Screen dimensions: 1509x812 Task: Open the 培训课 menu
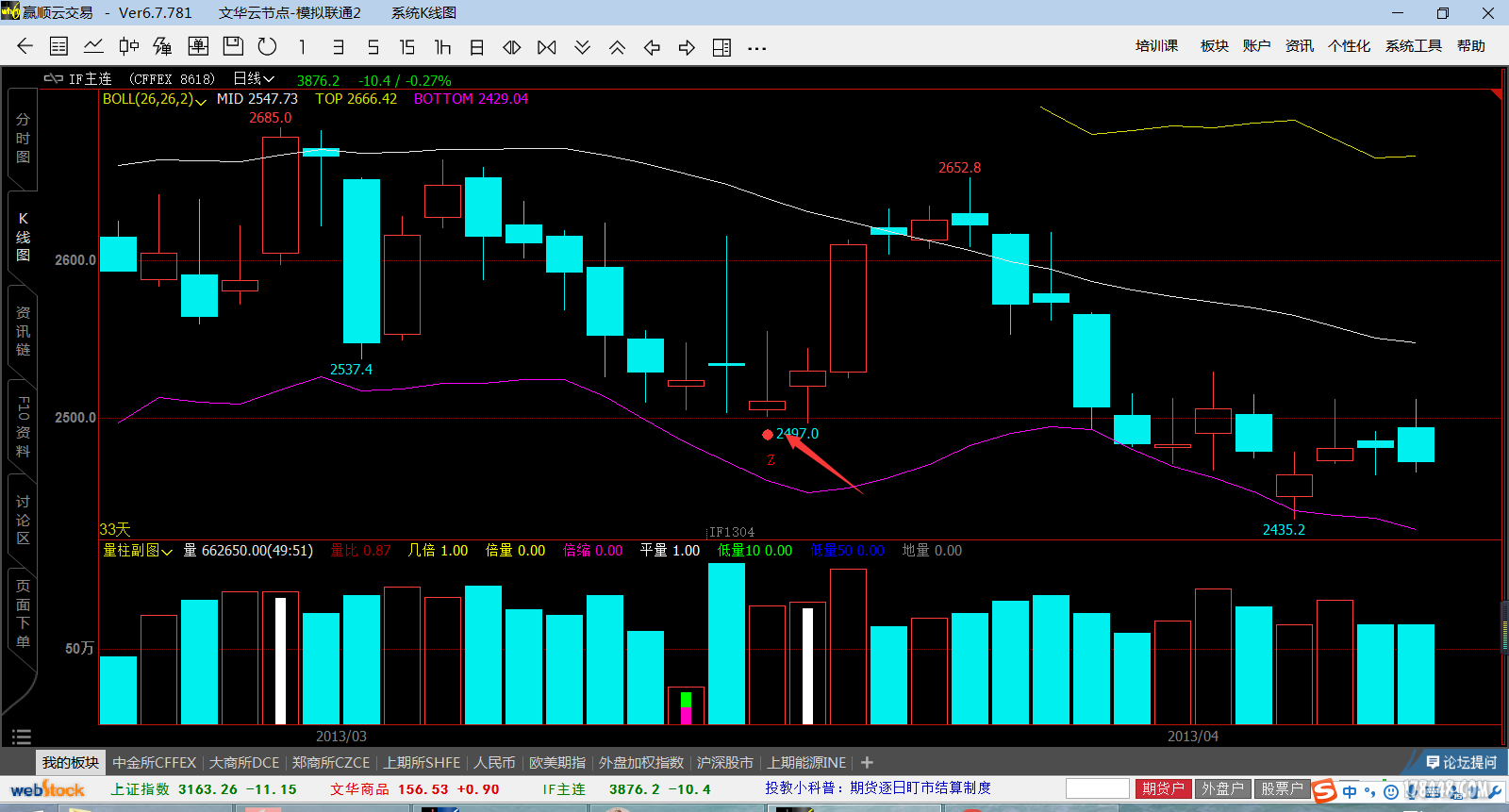tap(1156, 45)
